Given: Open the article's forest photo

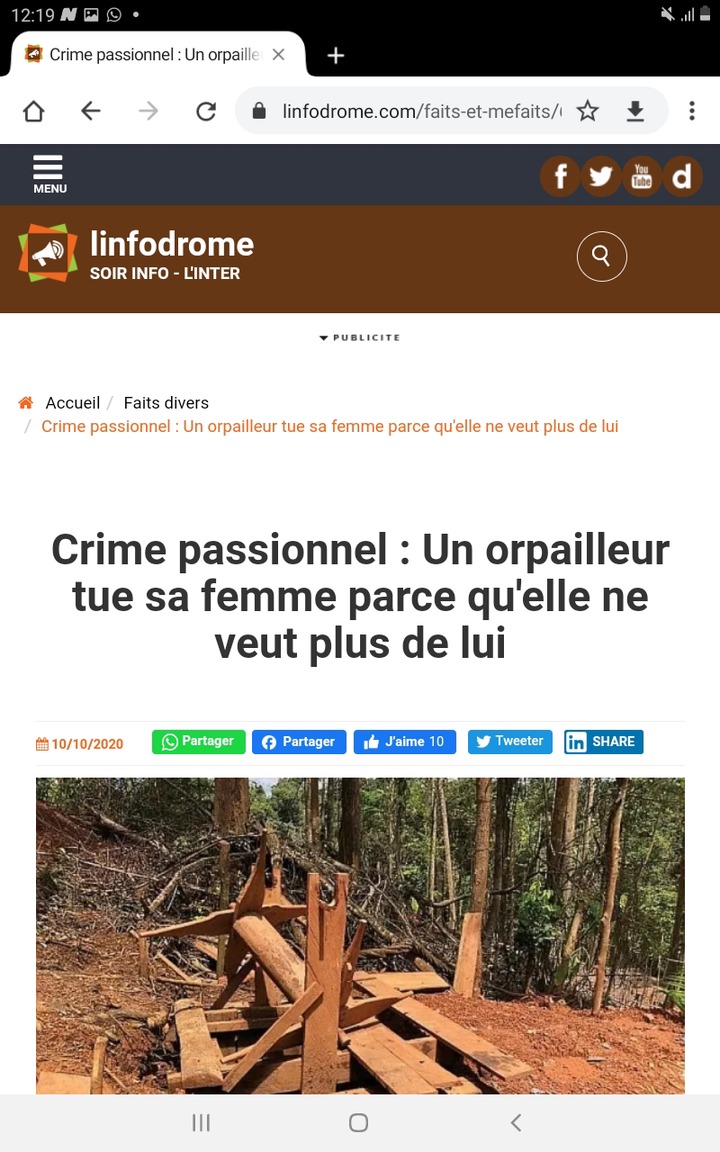Looking at the screenshot, I should 360,935.
